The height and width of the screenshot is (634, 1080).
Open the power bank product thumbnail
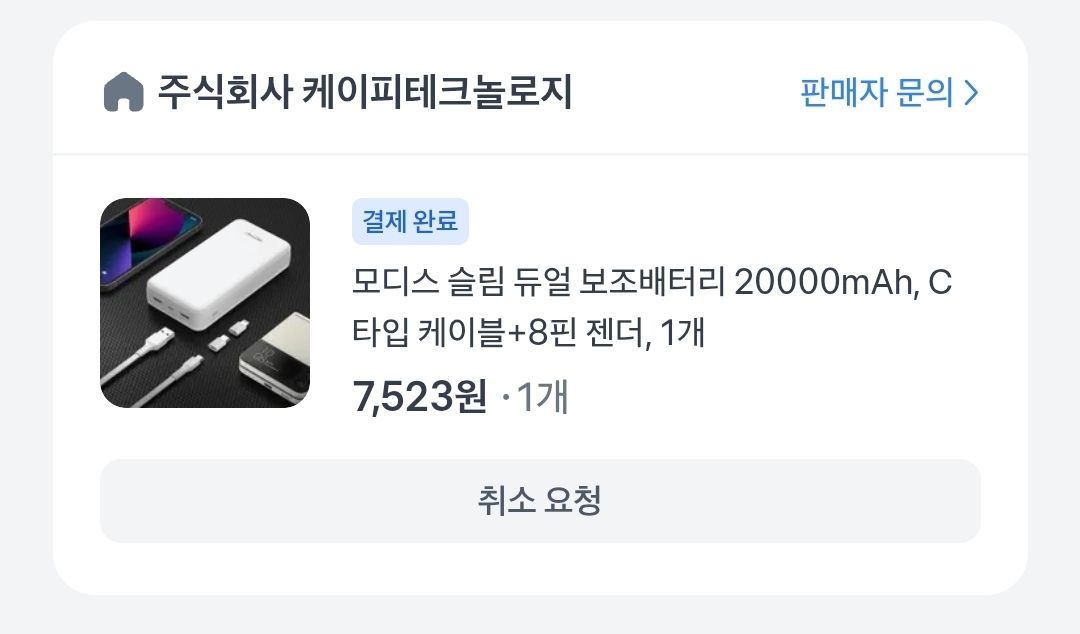coord(205,303)
